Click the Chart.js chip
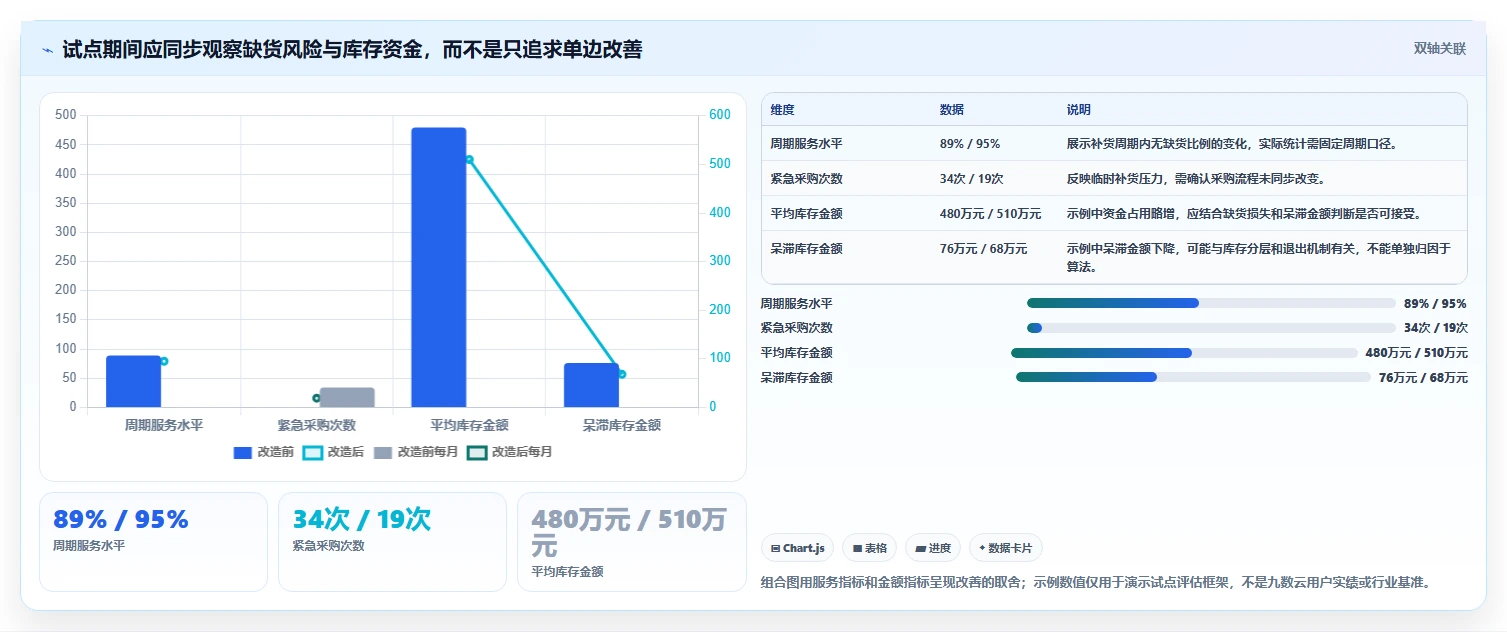This screenshot has height=632, width=1507. tap(798, 548)
